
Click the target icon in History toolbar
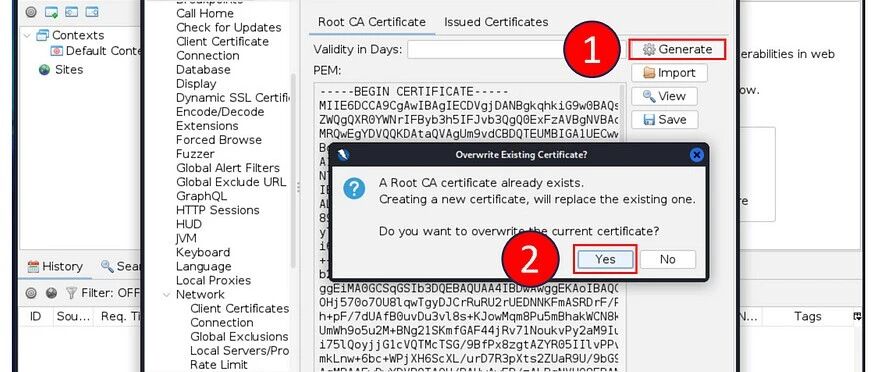pos(31,293)
